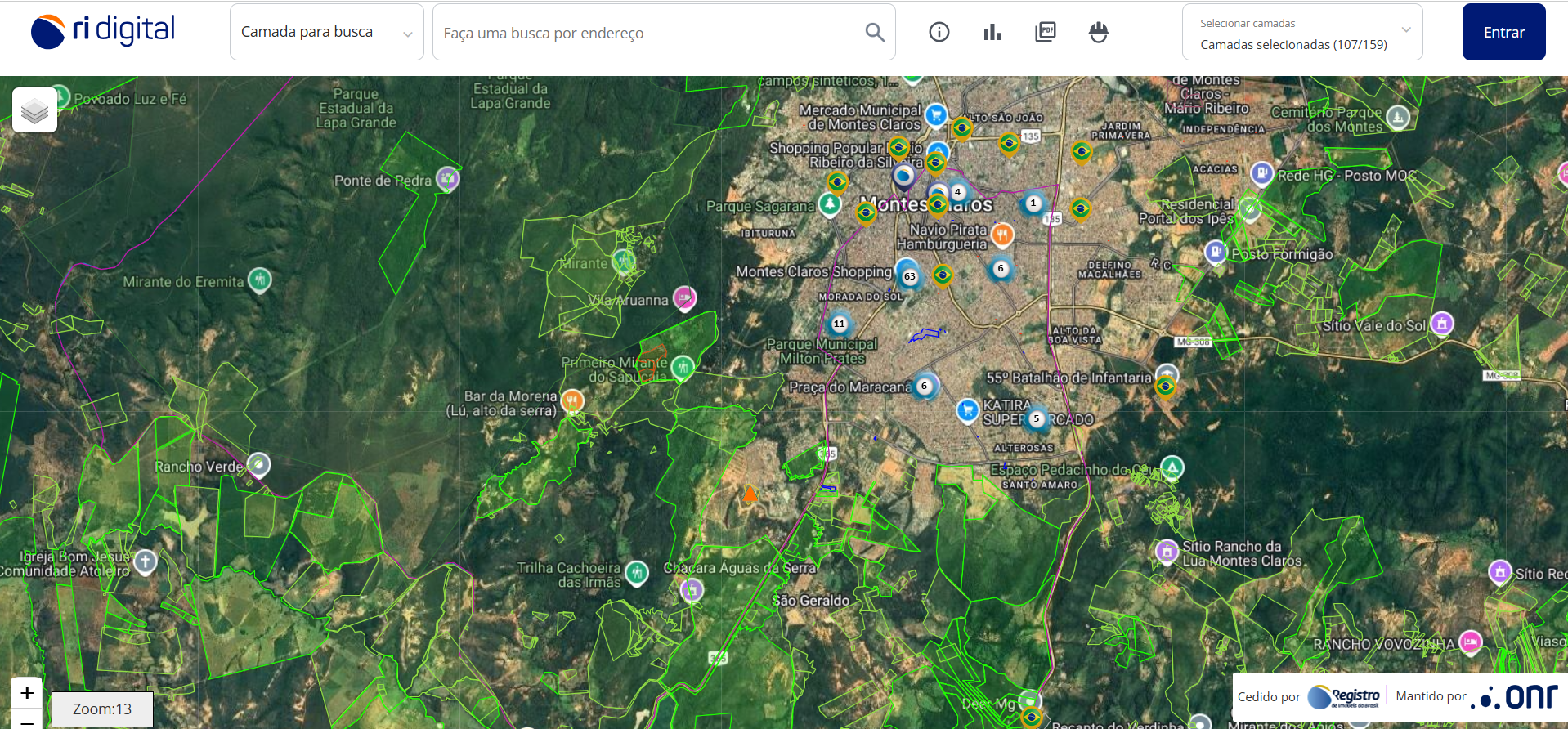Click the Rede HG Posto MOC fuel marker
This screenshot has height=729, width=1568.
click(1262, 173)
